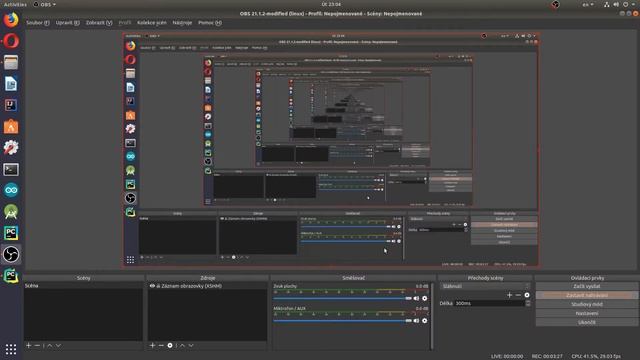Screen dimensions: 640x360
Task: Mute the Zvuk plochy audio channel
Action: click(416, 298)
